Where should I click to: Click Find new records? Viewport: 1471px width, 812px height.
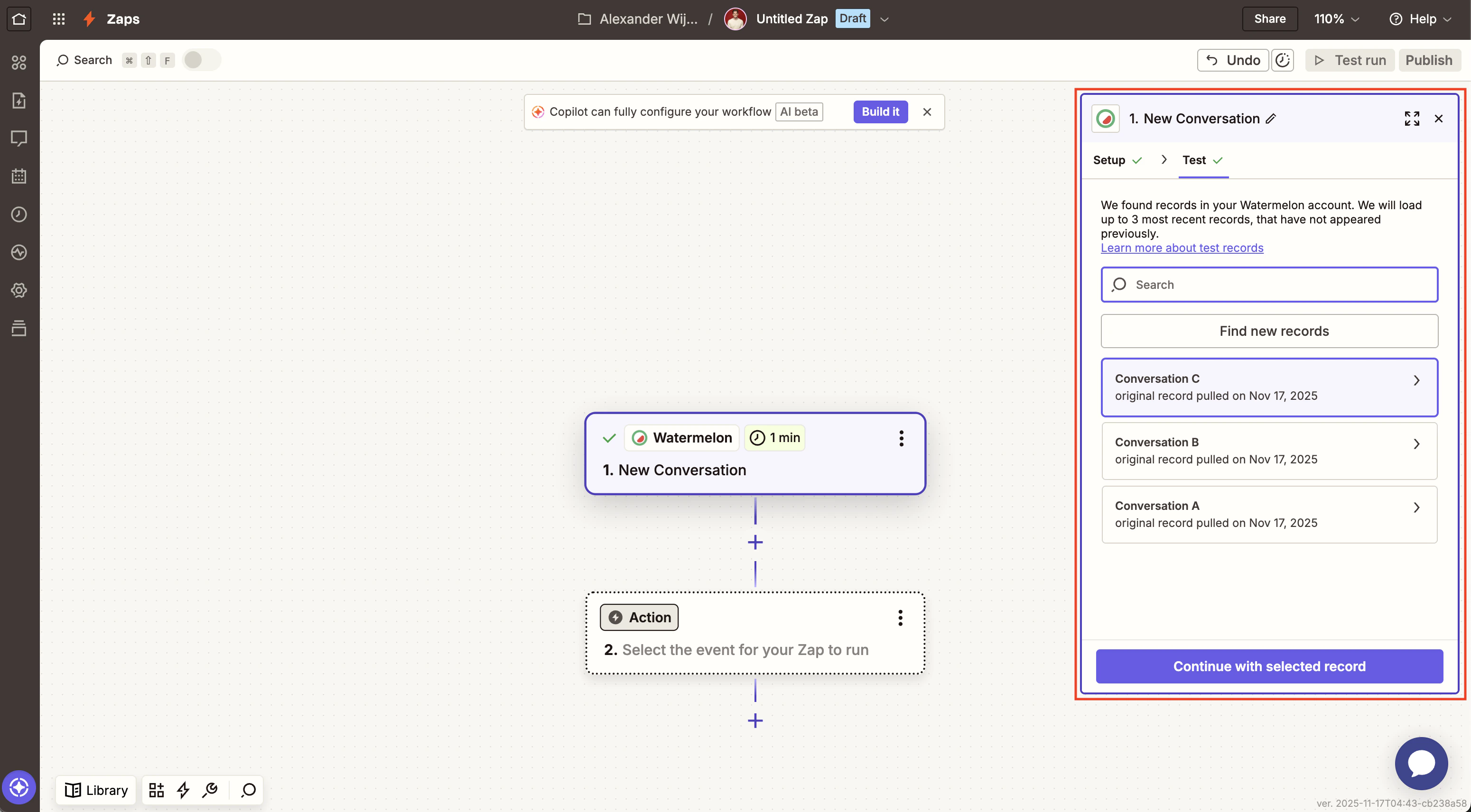pos(1269,331)
